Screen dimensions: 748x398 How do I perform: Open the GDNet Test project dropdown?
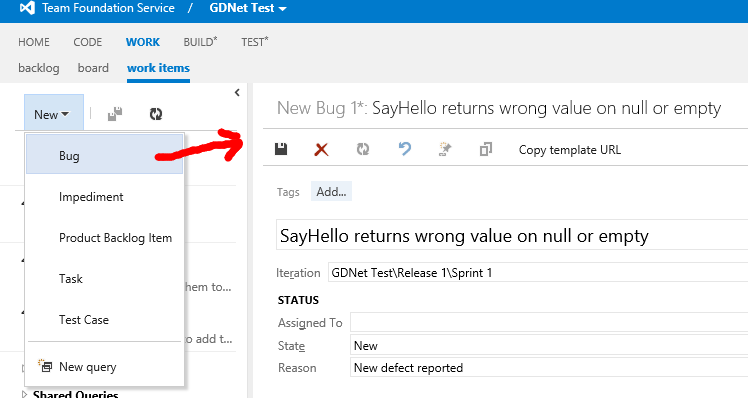click(x=248, y=8)
